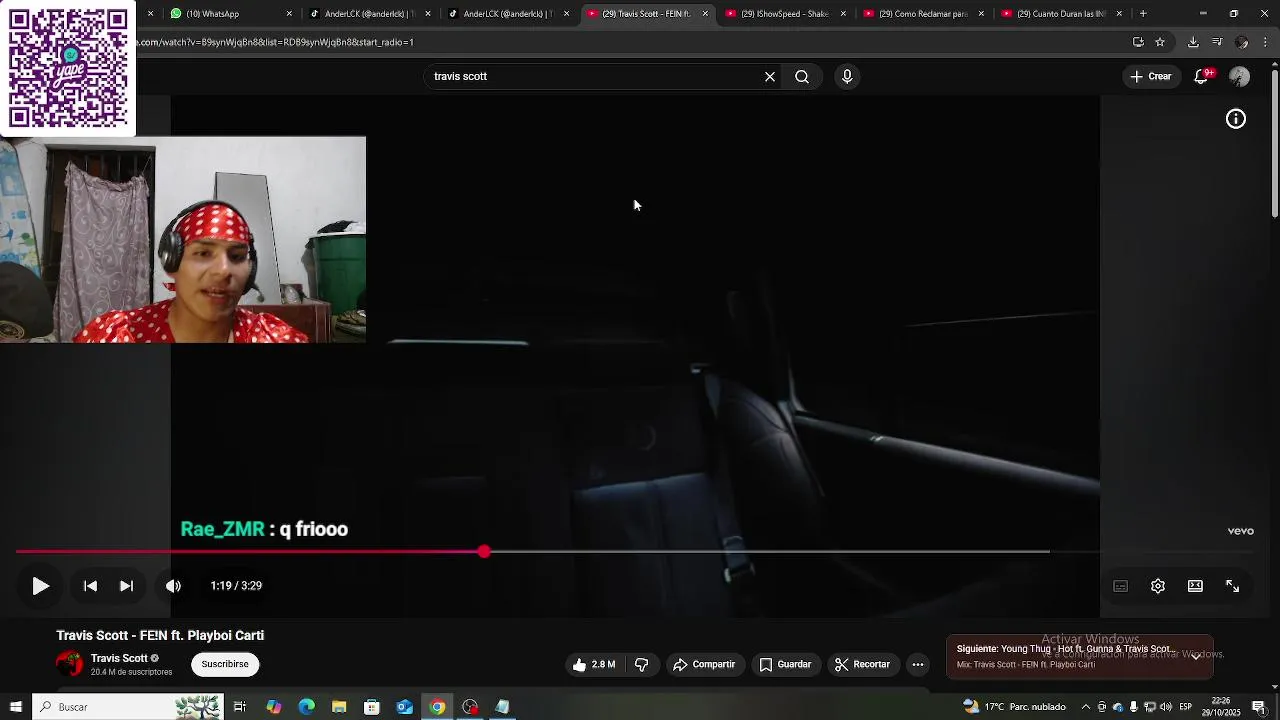Open File Explorer from the taskbar
This screenshot has width=1280, height=720.
pos(339,707)
